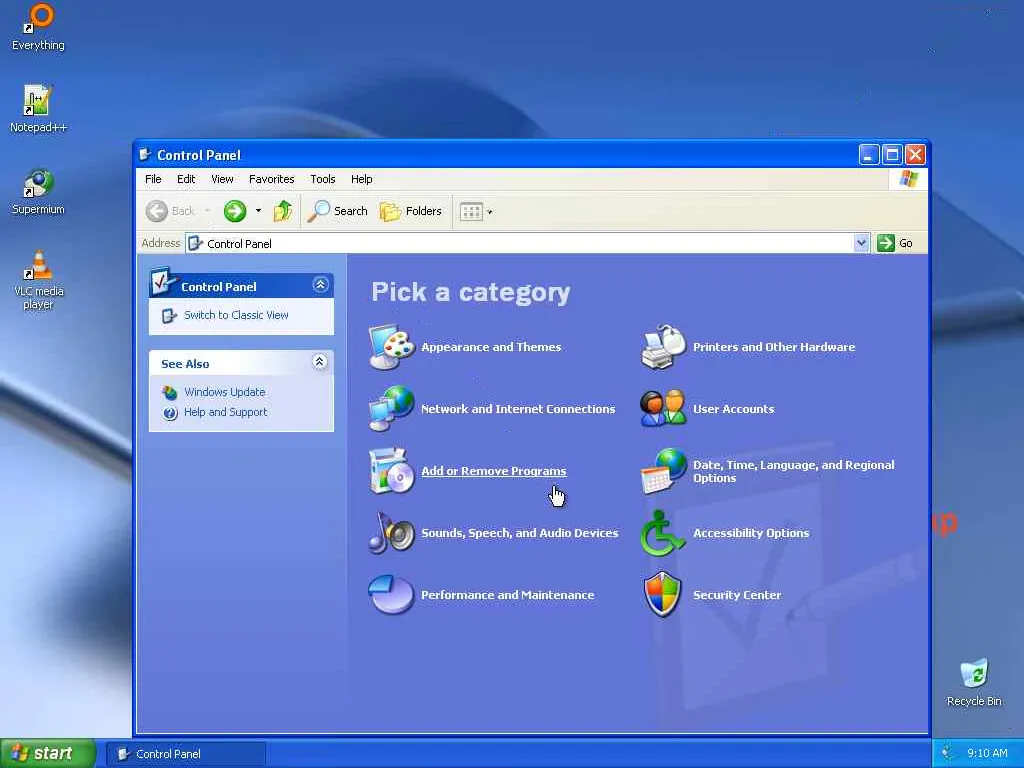This screenshot has height=768, width=1024.
Task: Open the Date, Time, Language calendar icon
Action: (x=663, y=471)
